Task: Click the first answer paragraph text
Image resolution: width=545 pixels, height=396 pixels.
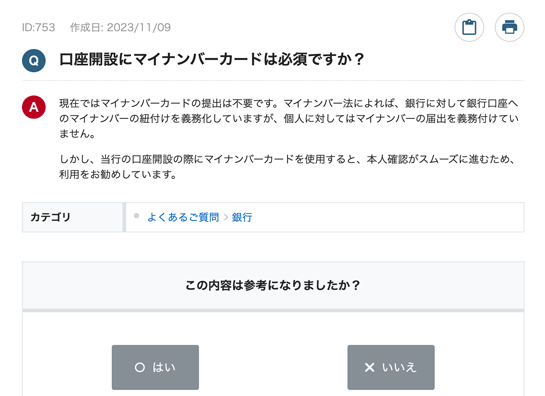Action: (x=289, y=118)
